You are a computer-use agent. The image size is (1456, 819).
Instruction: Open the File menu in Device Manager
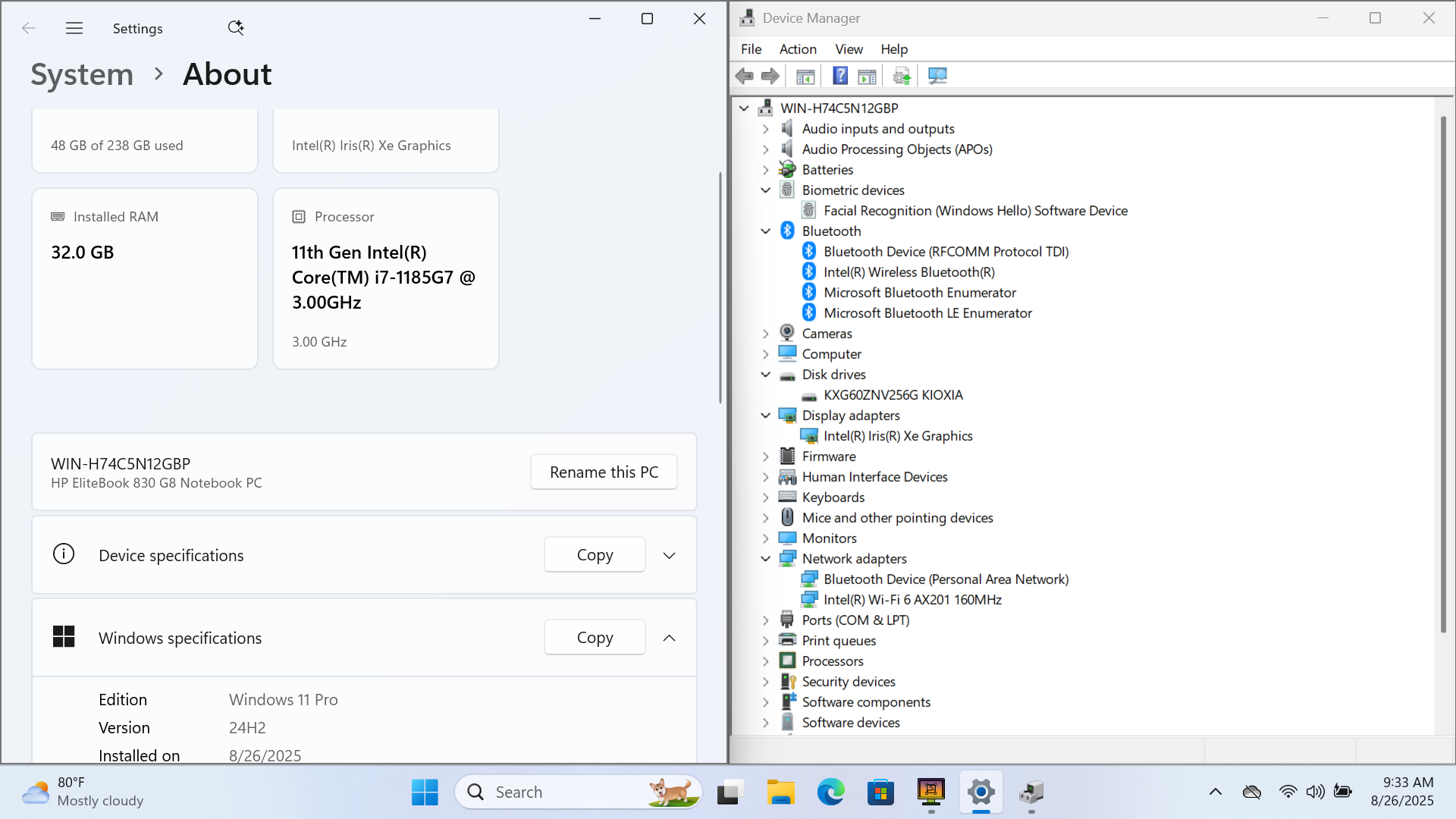751,49
